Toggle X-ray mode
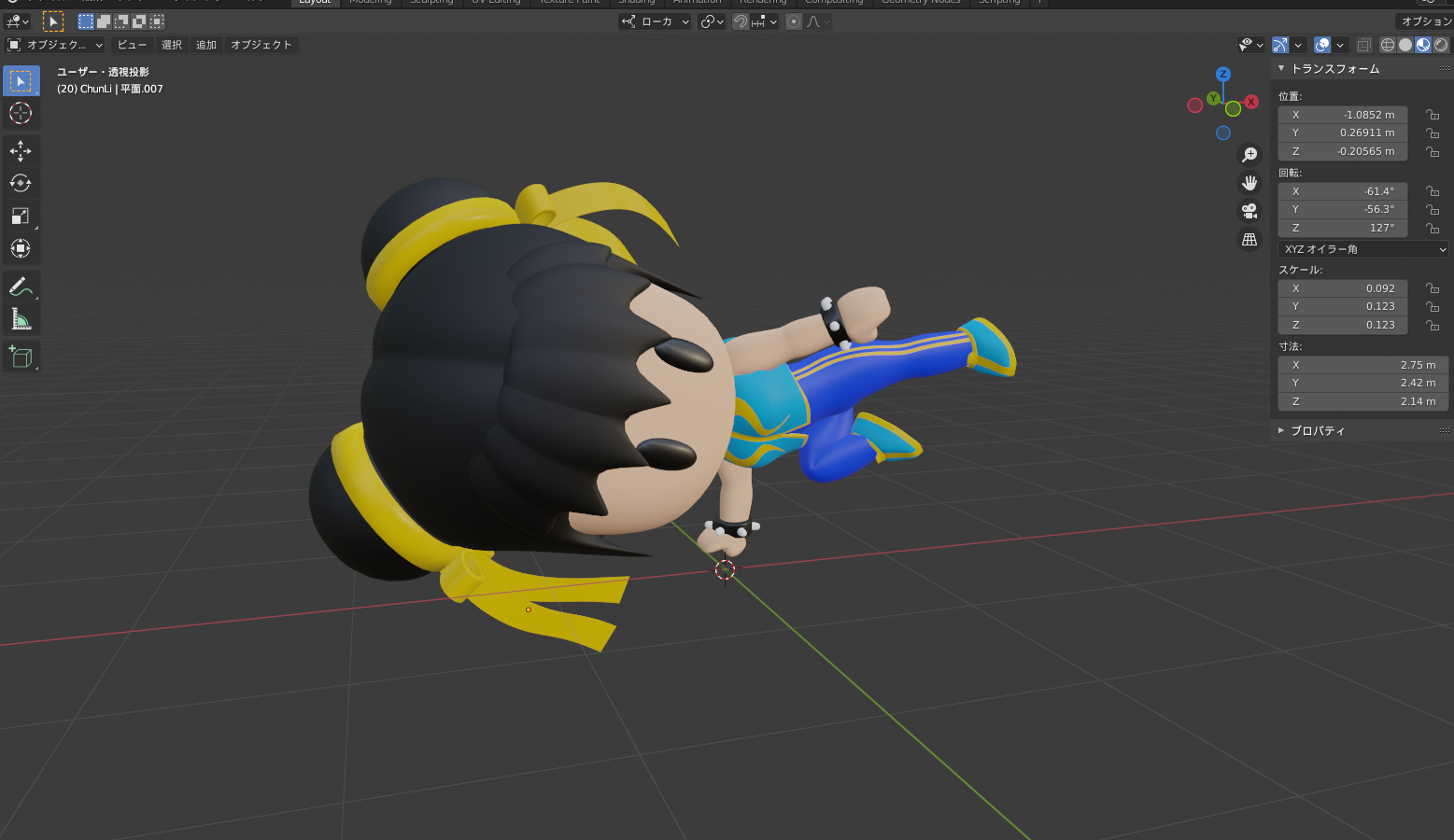The width and height of the screenshot is (1454, 840). [x=1363, y=45]
